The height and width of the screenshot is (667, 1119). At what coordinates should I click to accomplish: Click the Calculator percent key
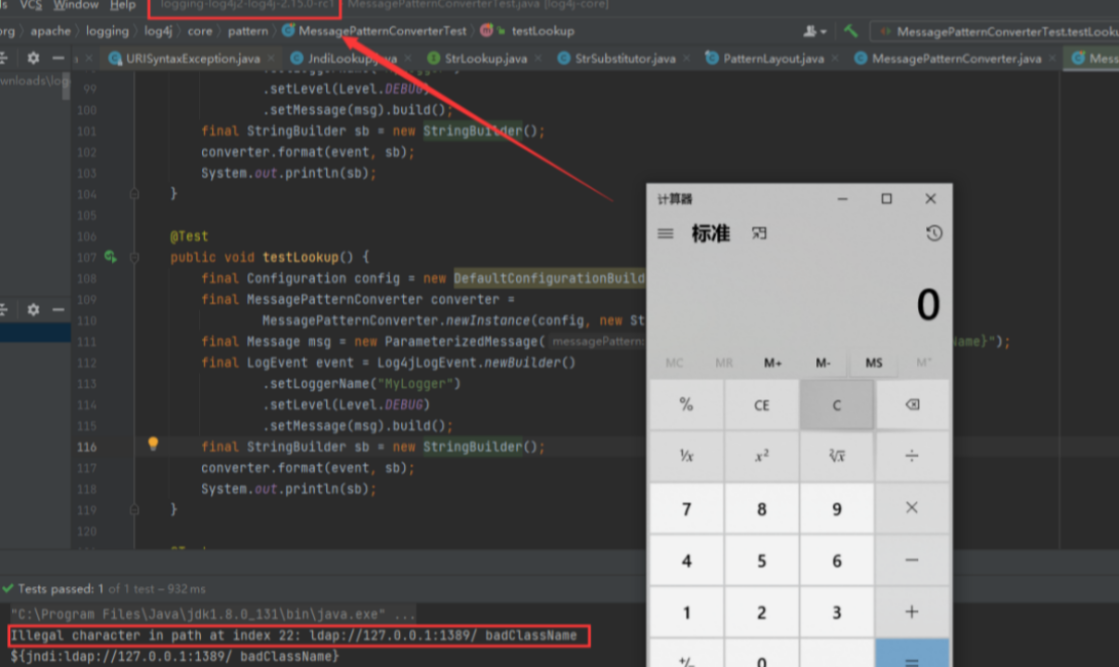pos(687,404)
